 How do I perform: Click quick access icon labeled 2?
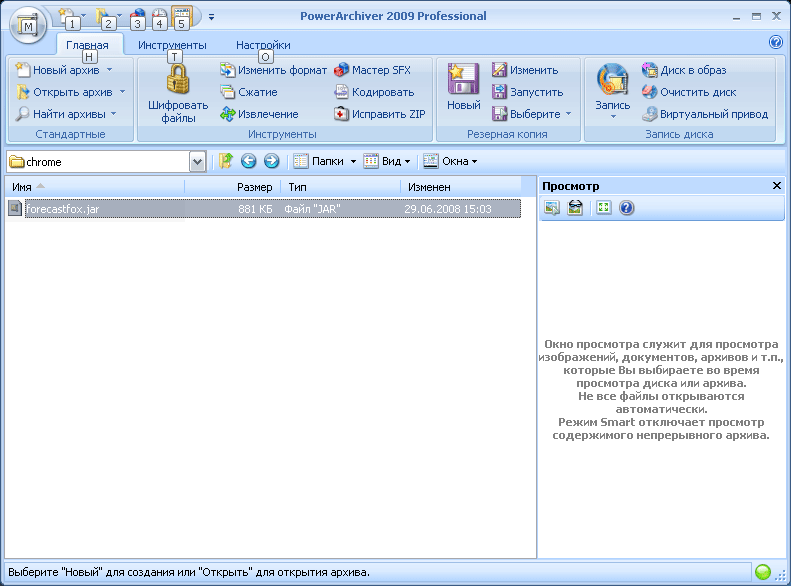click(106, 19)
